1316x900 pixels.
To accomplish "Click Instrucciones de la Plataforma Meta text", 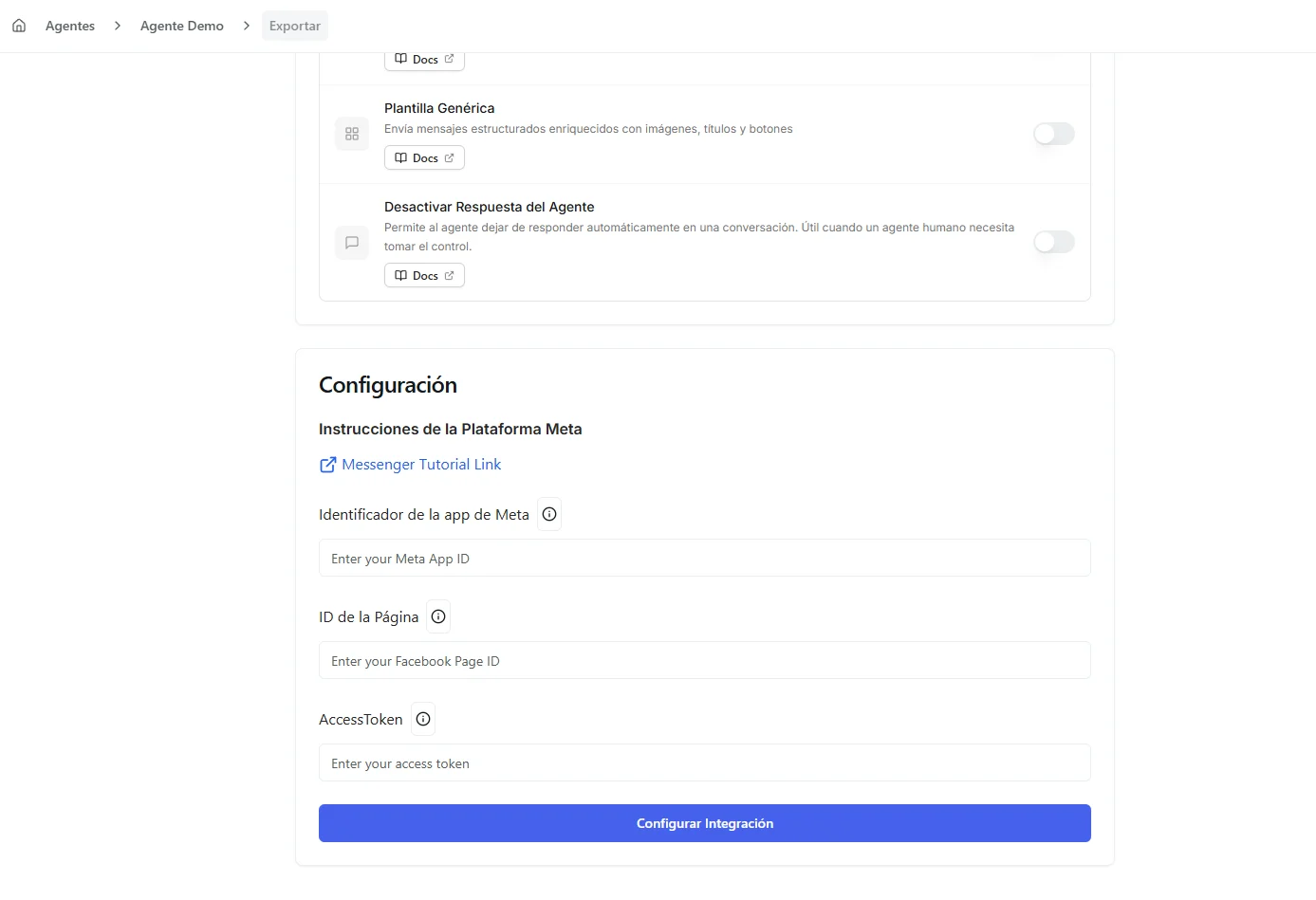I will click(x=451, y=430).
